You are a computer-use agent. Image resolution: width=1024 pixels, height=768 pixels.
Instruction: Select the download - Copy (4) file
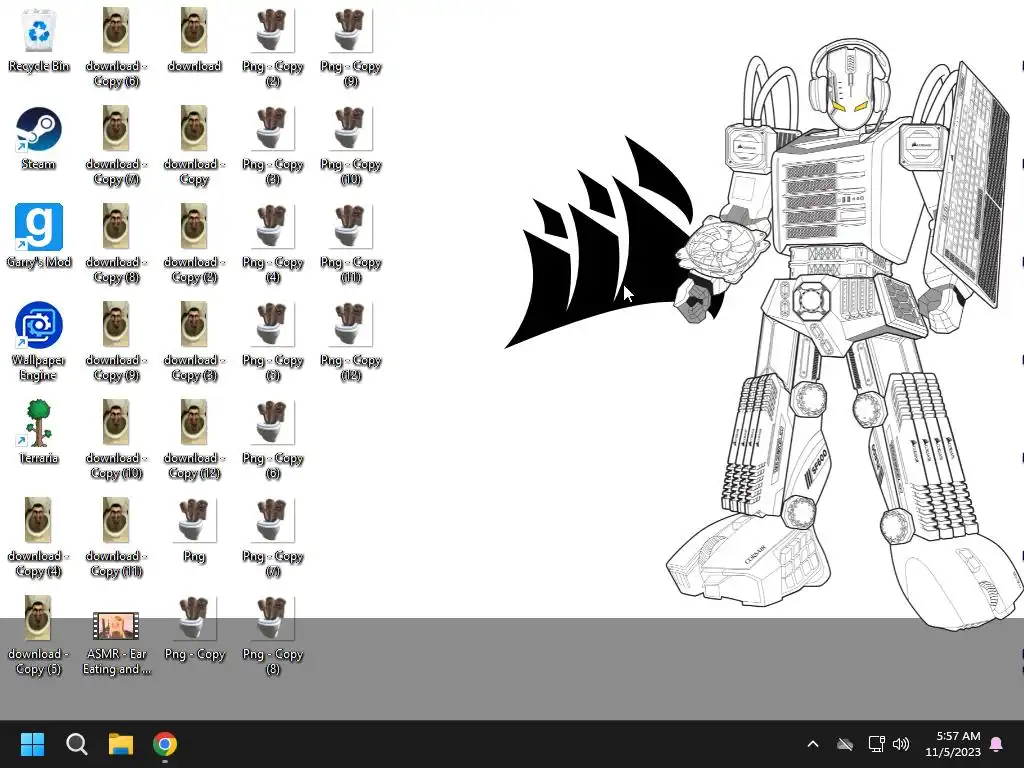39,537
